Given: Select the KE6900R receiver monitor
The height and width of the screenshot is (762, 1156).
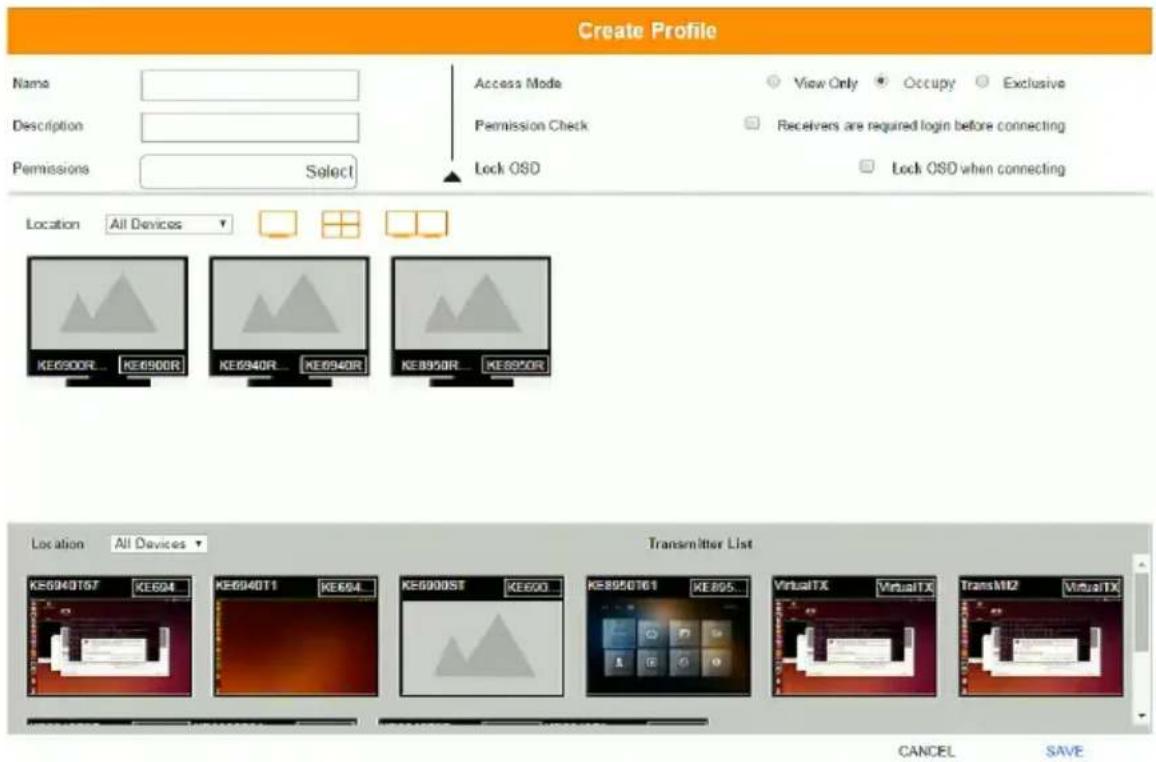Looking at the screenshot, I should 108,321.
